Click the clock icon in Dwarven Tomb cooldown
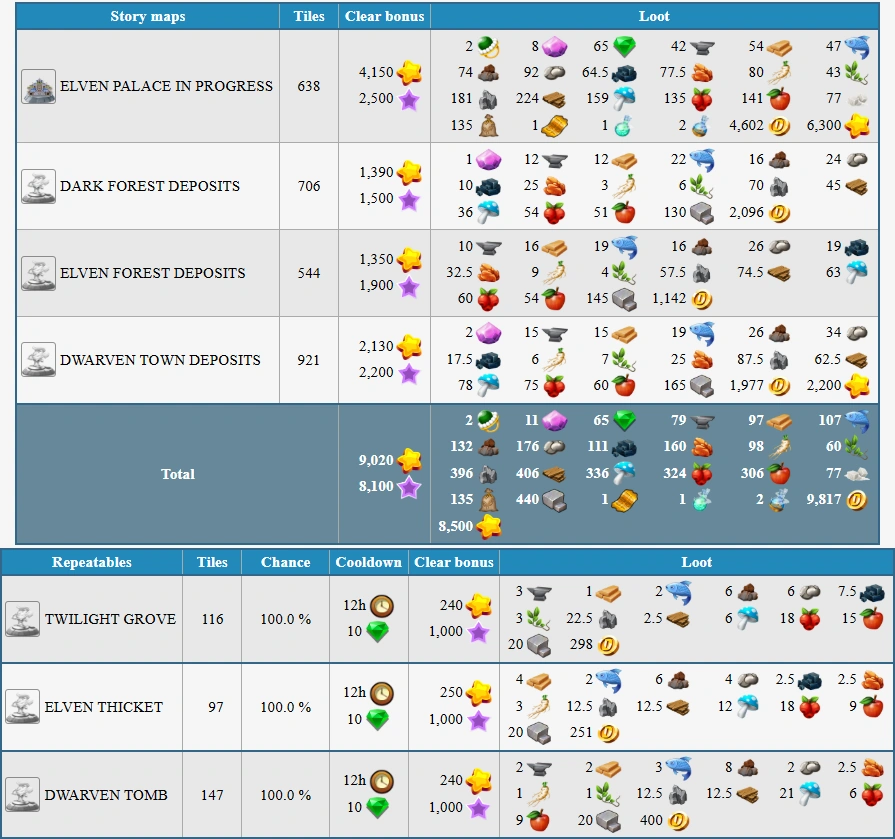The image size is (895, 839). tap(382, 781)
